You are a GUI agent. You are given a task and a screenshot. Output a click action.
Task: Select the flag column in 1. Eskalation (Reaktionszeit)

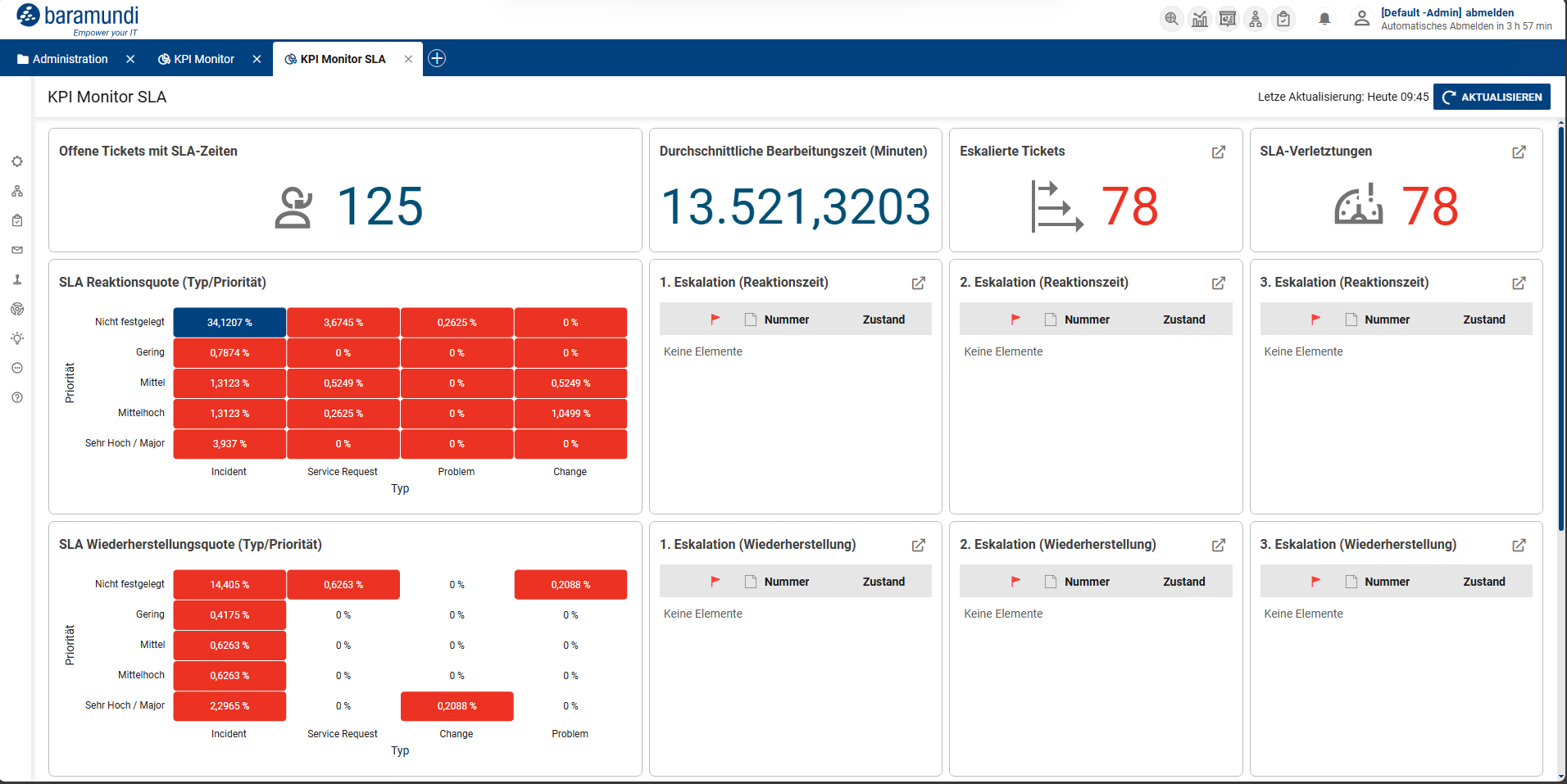715,319
